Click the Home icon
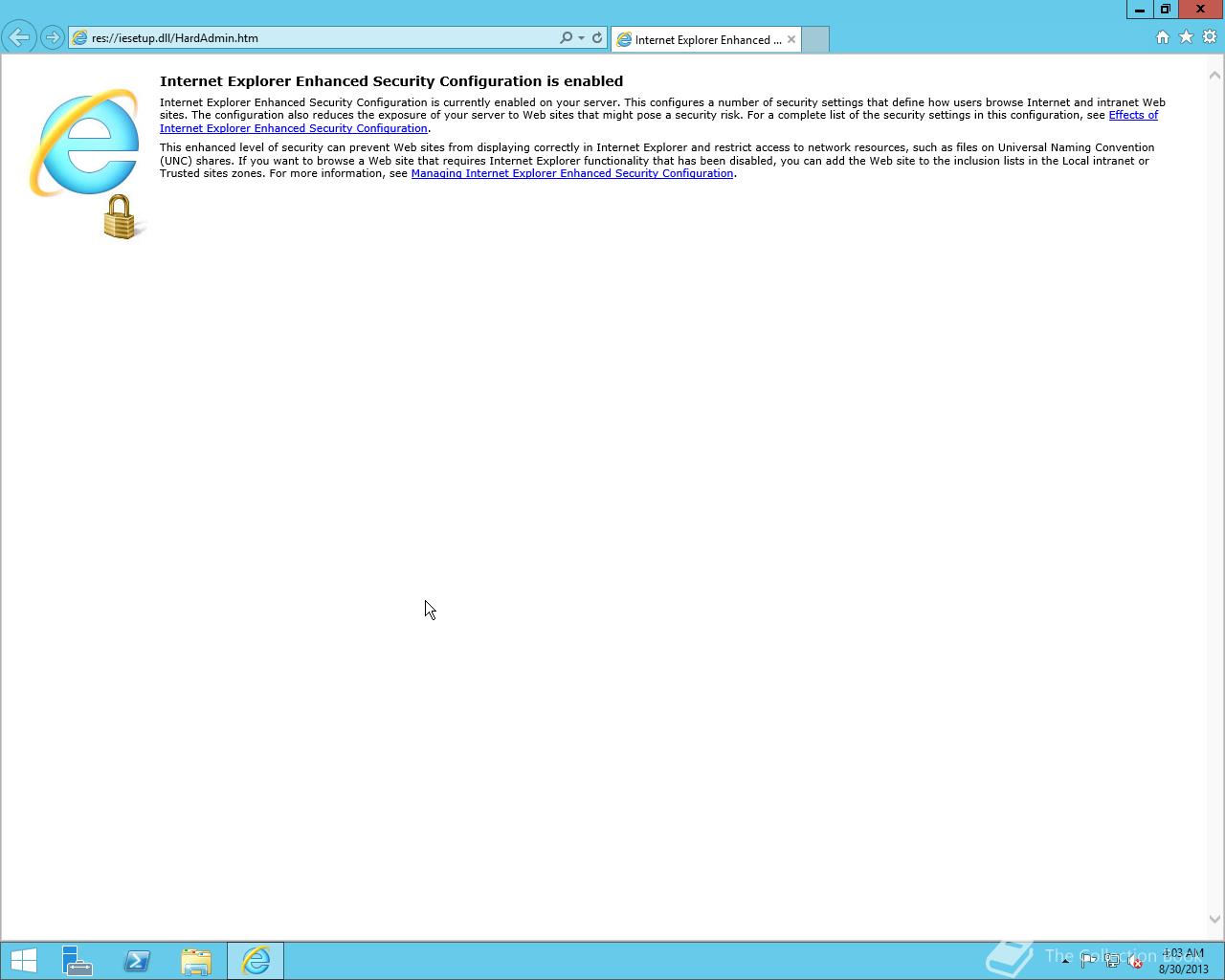The image size is (1225, 980). [1163, 37]
